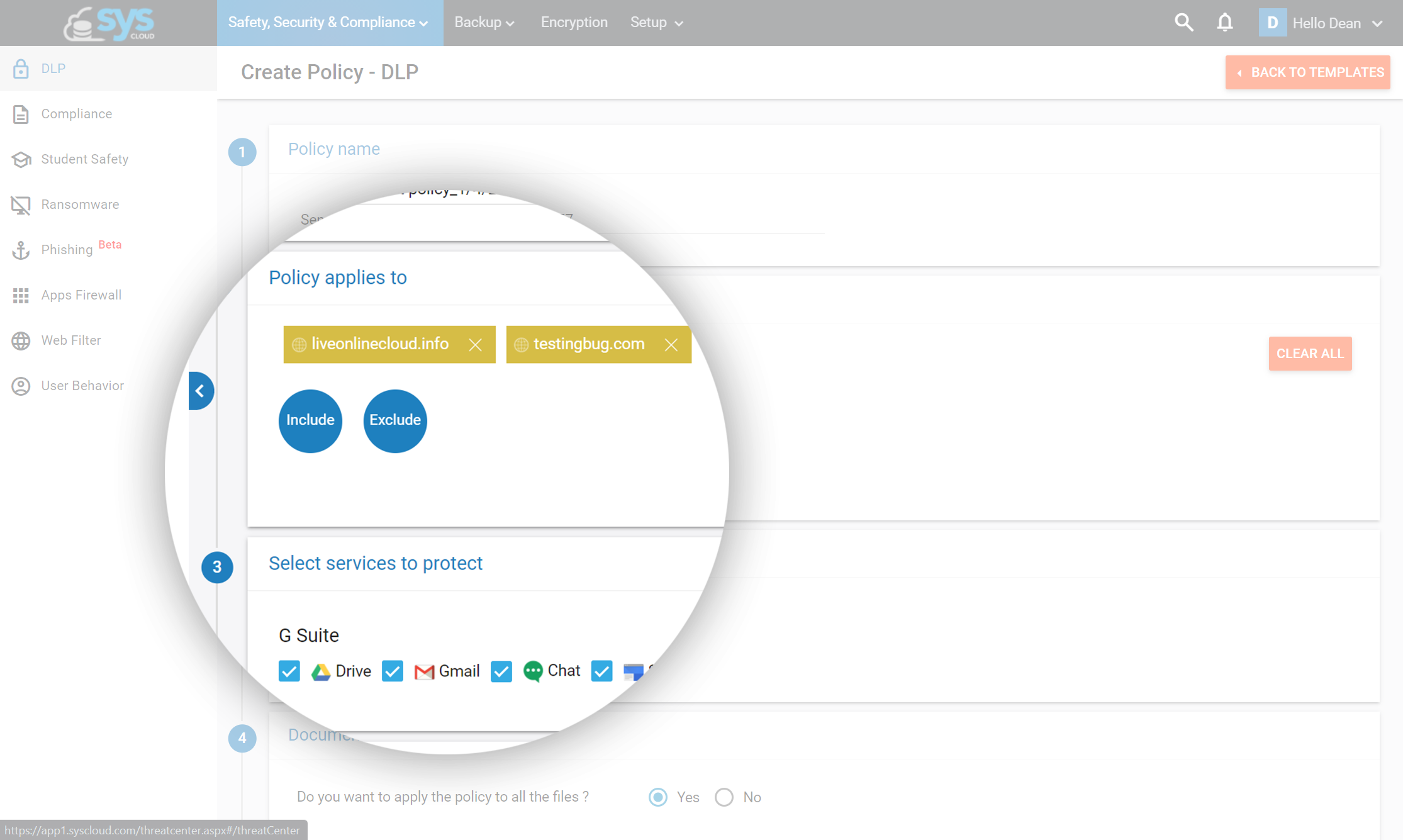
Task: Open the Backup dropdown
Action: pos(484,22)
